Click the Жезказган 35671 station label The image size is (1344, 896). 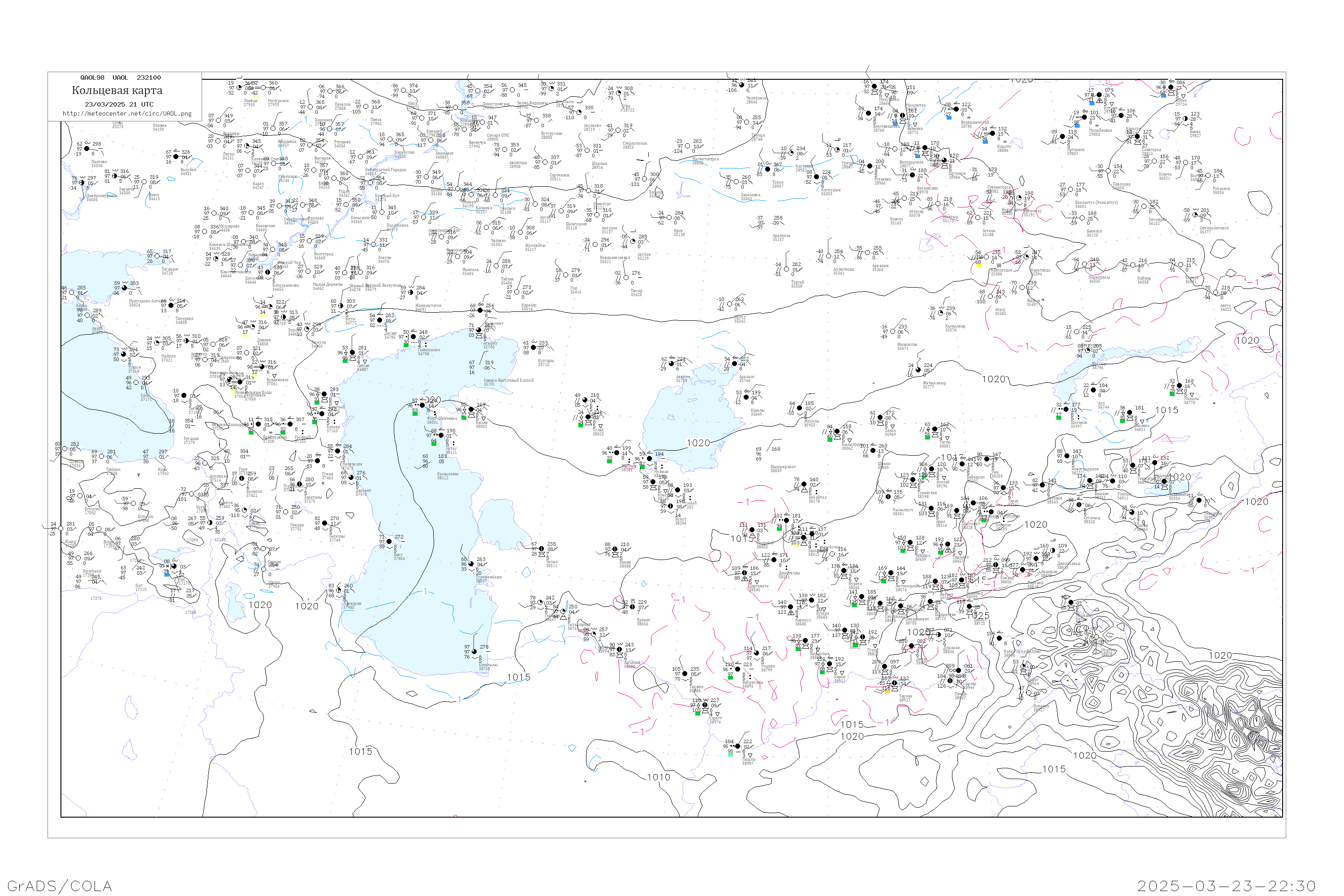907,346
